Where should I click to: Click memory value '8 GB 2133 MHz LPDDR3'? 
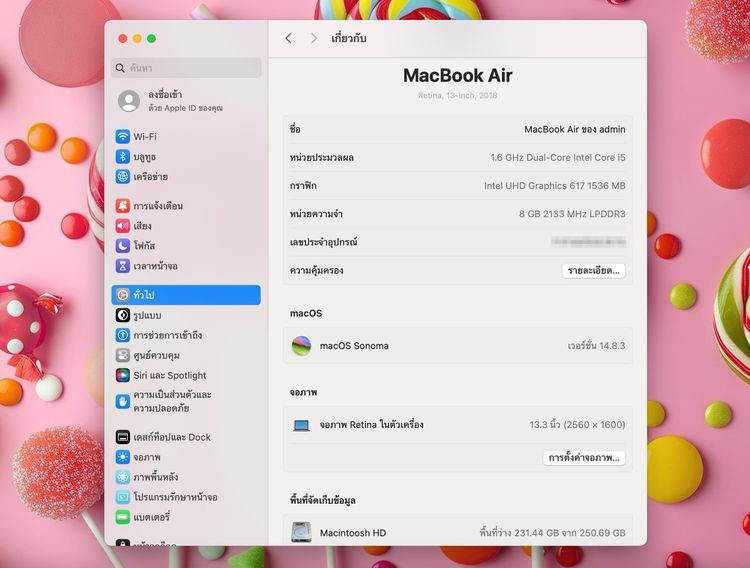pos(572,214)
